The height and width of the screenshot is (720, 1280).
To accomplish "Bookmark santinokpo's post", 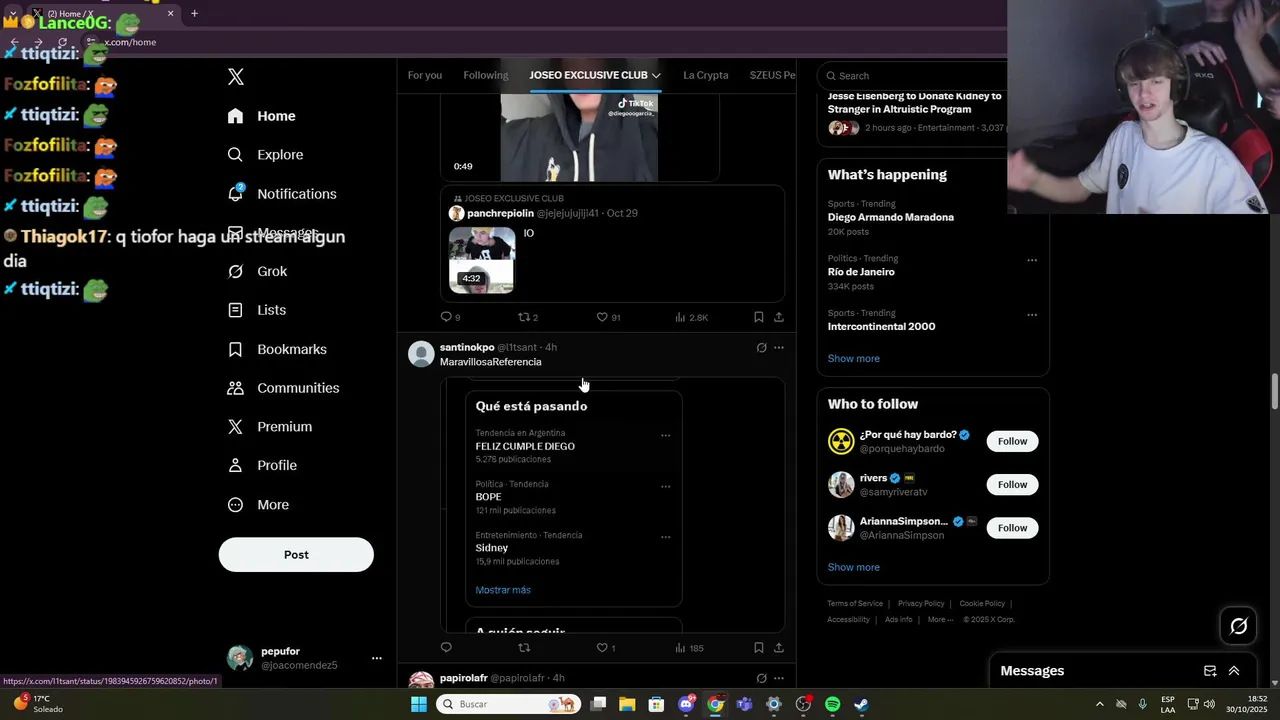I will [x=759, y=648].
